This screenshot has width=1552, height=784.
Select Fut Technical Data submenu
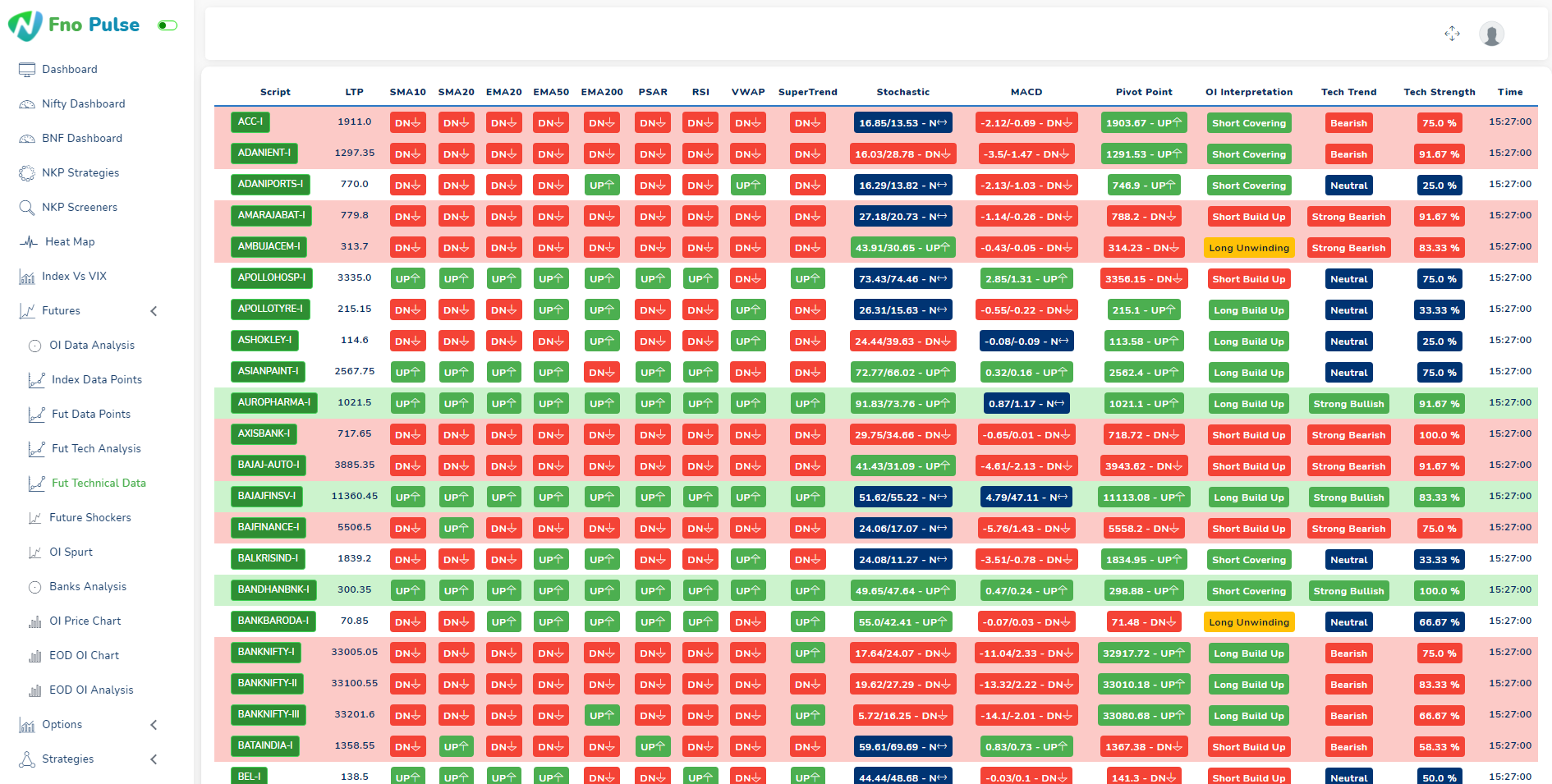pos(99,484)
